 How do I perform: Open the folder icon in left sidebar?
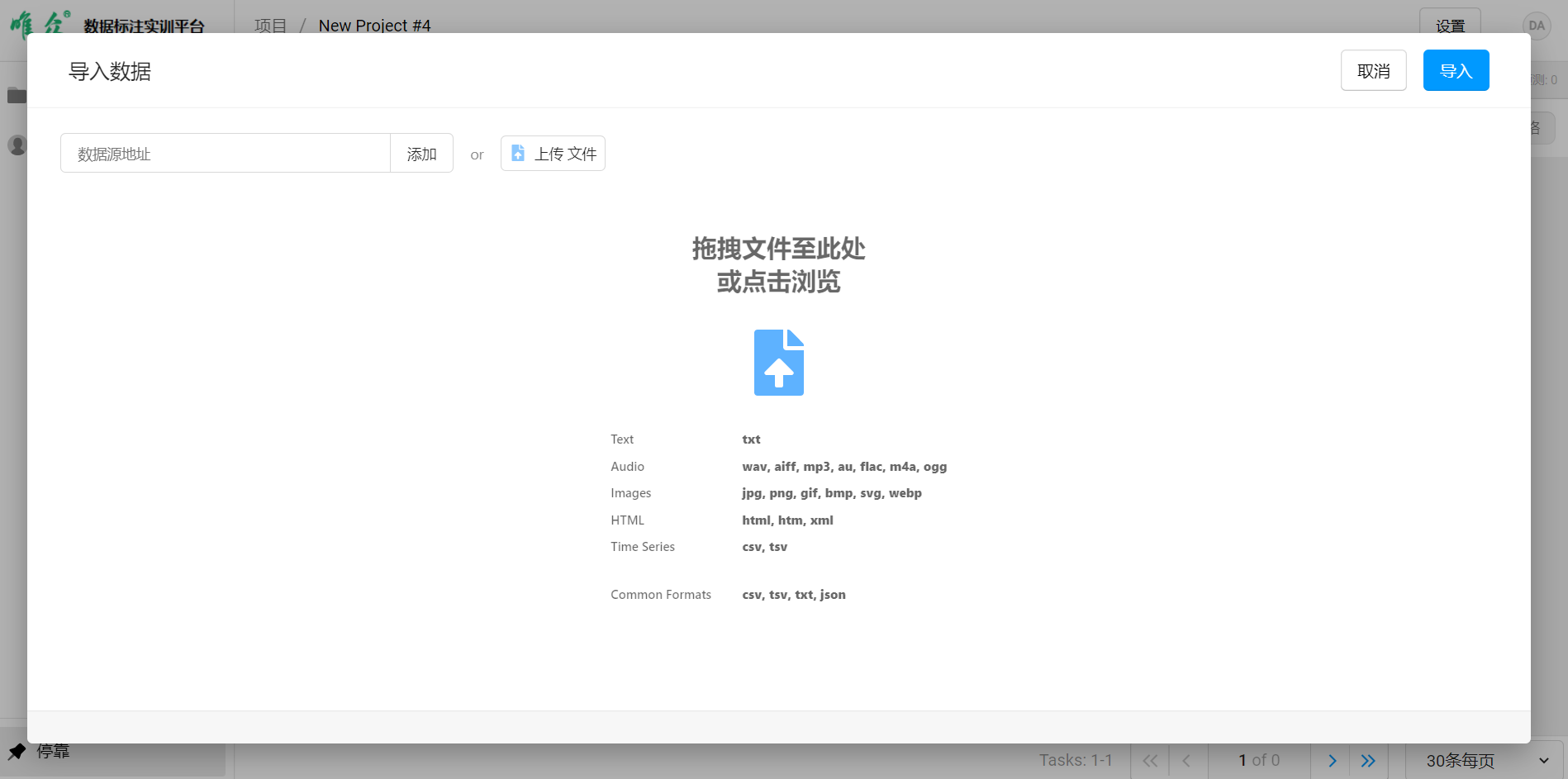[x=17, y=96]
